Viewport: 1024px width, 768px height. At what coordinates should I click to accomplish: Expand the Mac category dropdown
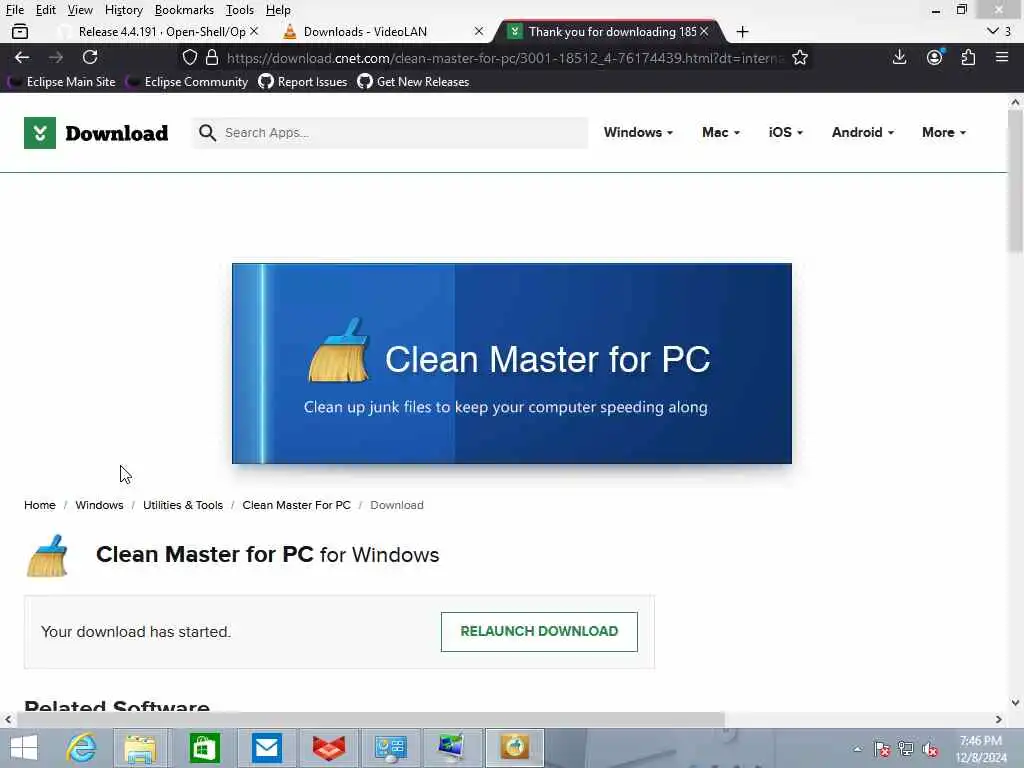click(x=721, y=133)
